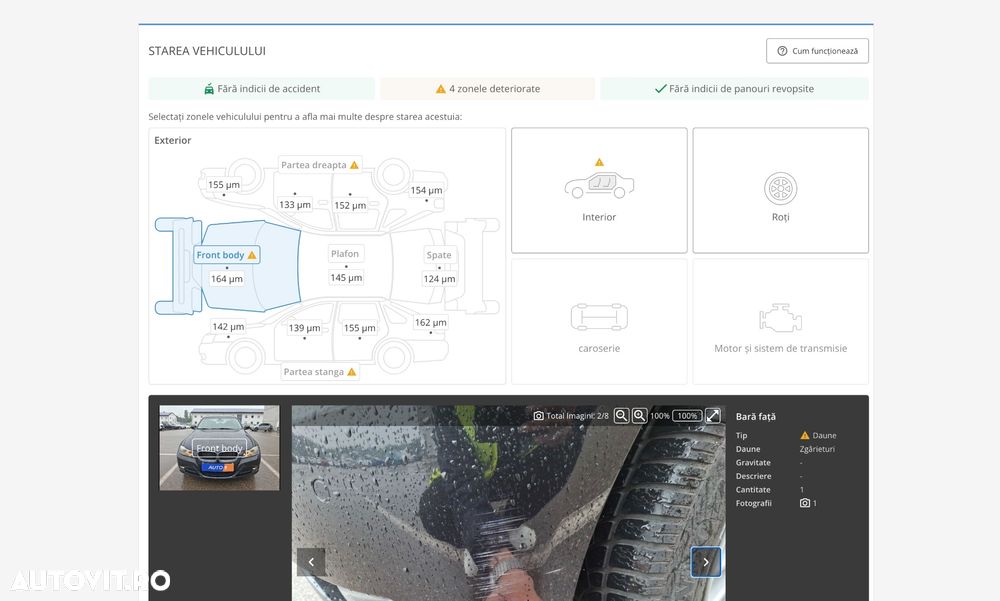Click the 124 µm rear thickness value
Screen dimensions: 1000x601
pyautogui.click(x=439, y=279)
